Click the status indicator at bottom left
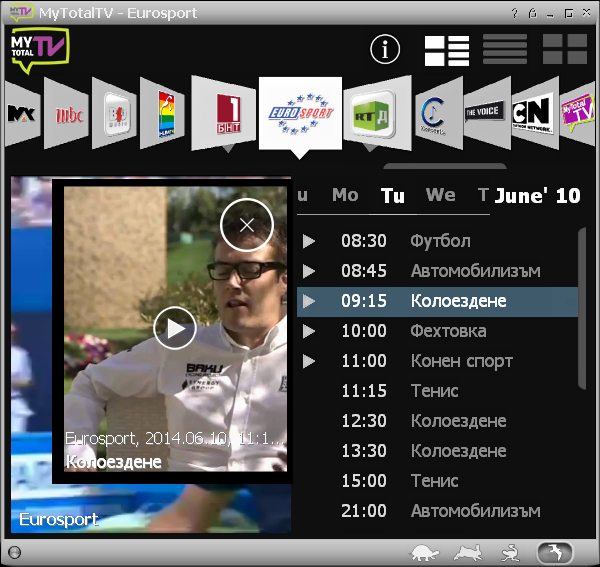Screen dimensions: 600x567 point(14,552)
